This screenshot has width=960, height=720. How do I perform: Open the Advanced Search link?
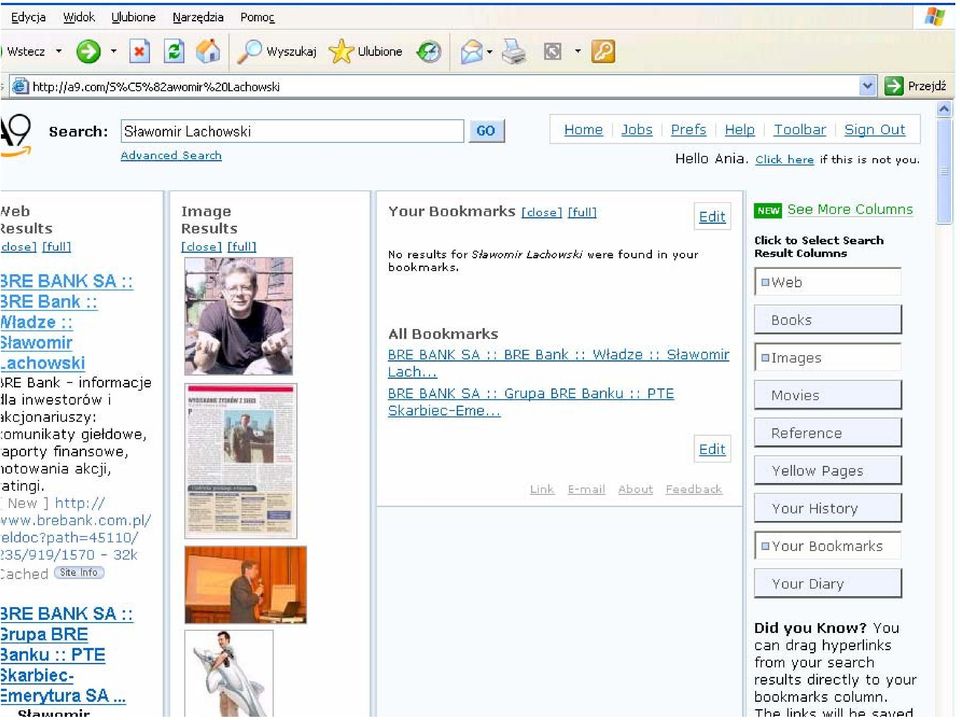pyautogui.click(x=171, y=156)
